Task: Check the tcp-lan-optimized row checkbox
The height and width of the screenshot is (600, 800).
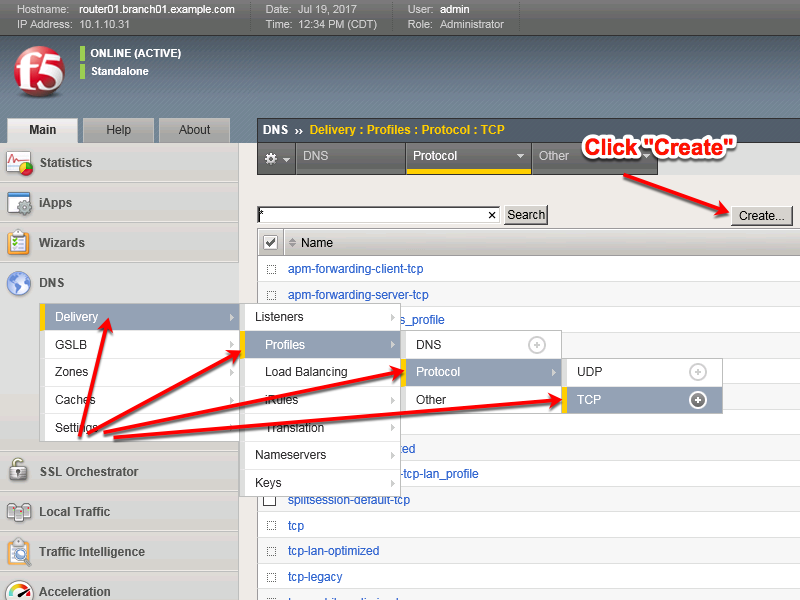Action: click(271, 552)
